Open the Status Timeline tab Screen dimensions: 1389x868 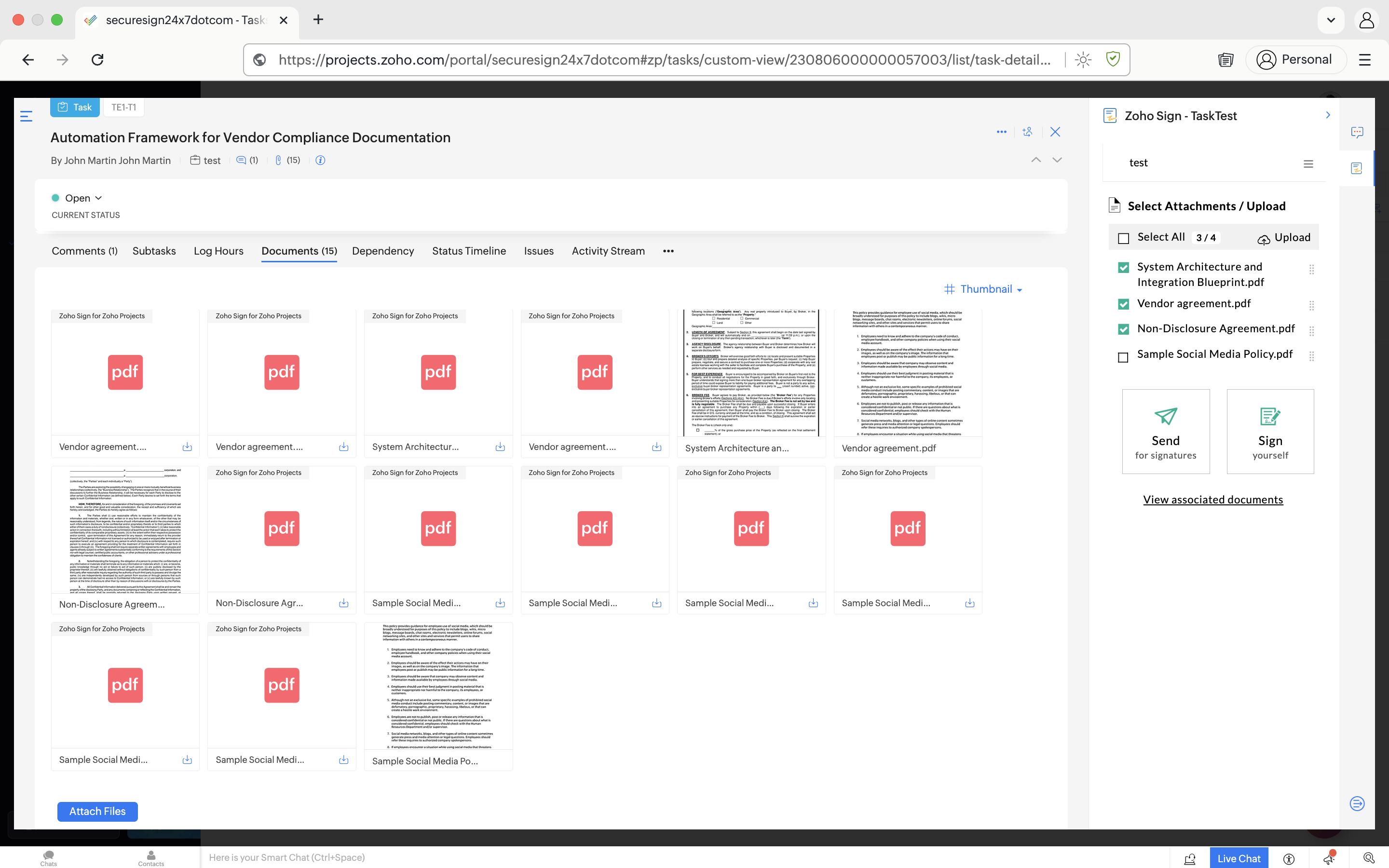click(x=468, y=251)
